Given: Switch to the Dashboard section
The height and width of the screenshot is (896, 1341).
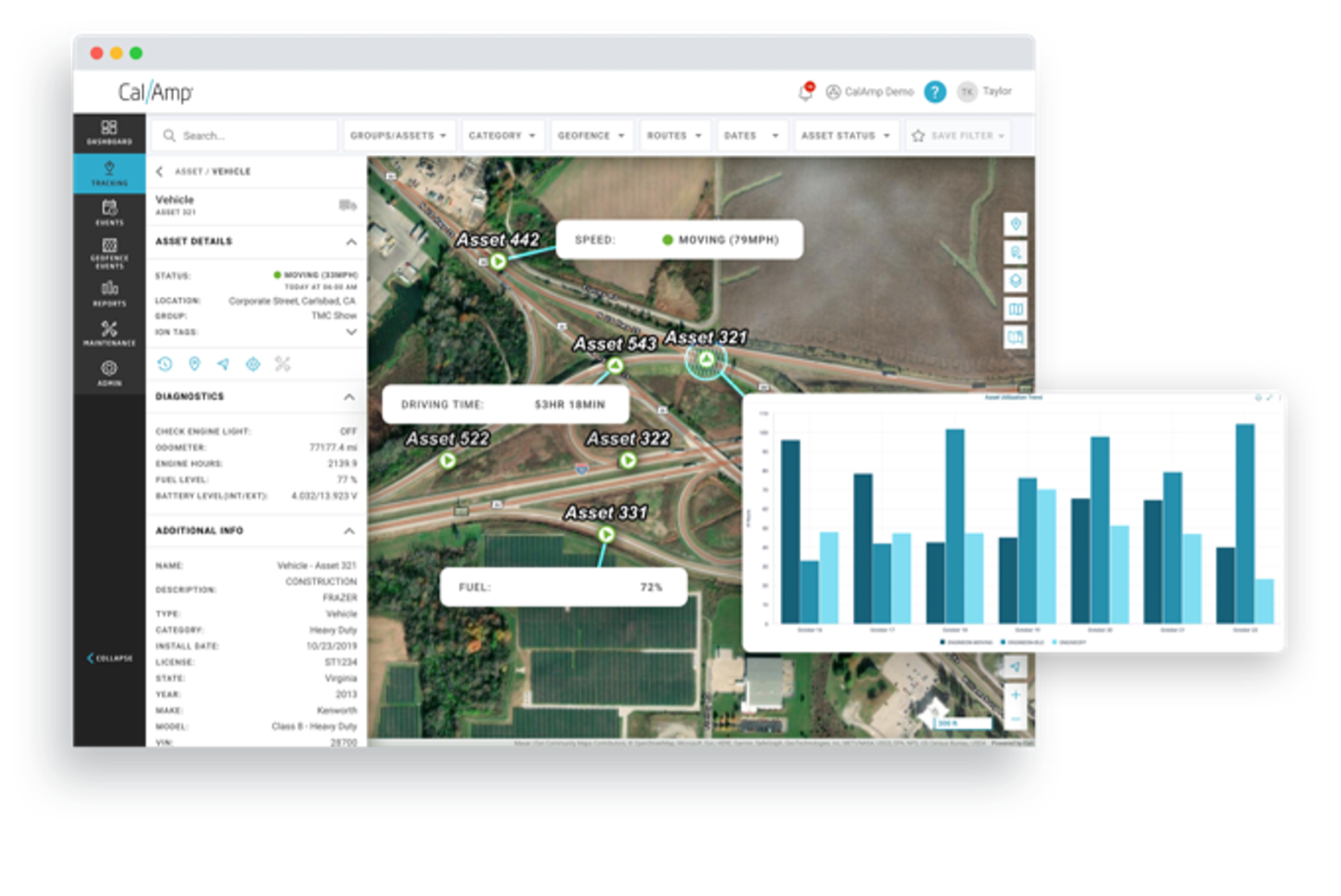Looking at the screenshot, I should click(108, 132).
